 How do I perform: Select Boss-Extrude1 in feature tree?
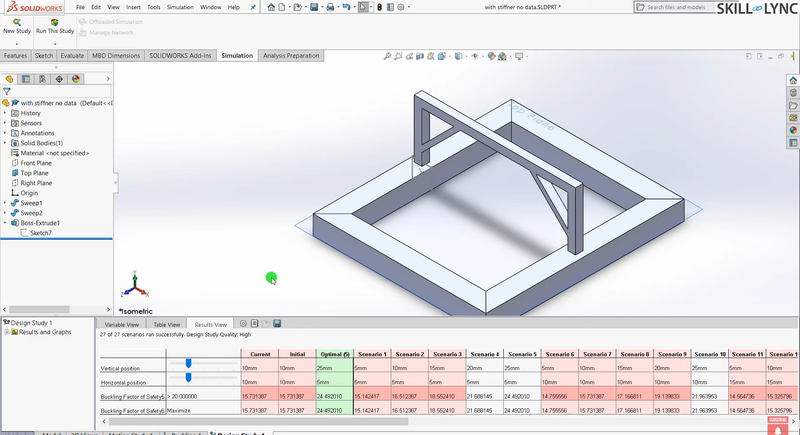tap(40, 223)
